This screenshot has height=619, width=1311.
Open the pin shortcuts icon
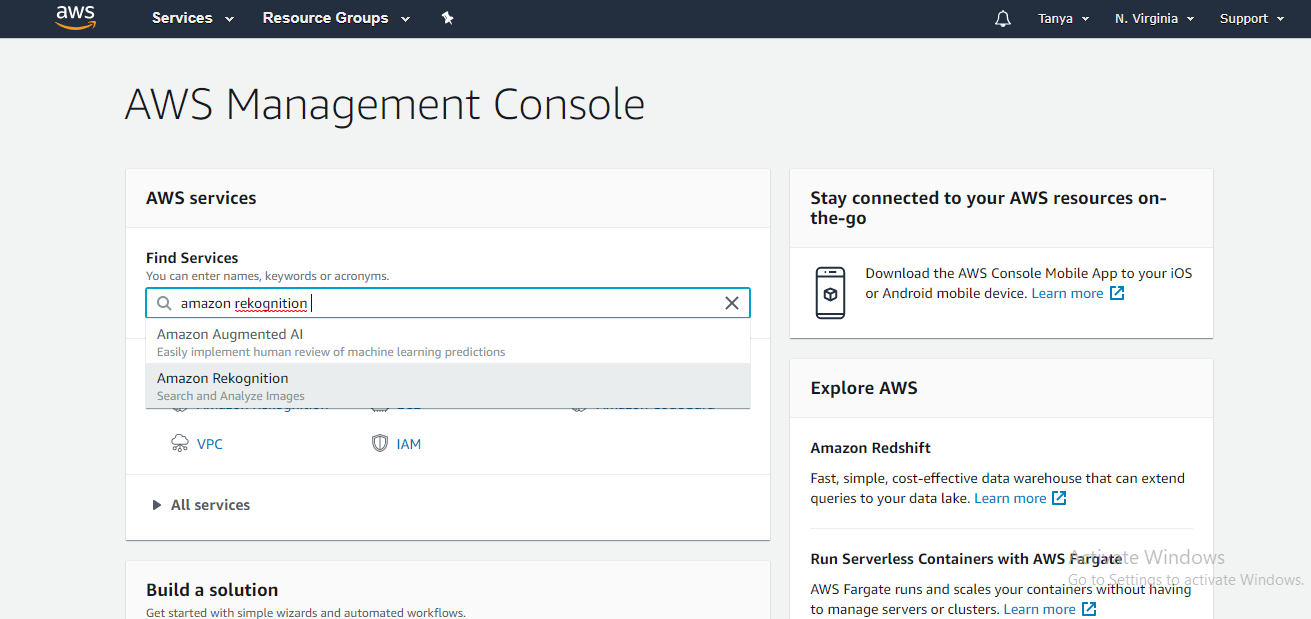[447, 18]
